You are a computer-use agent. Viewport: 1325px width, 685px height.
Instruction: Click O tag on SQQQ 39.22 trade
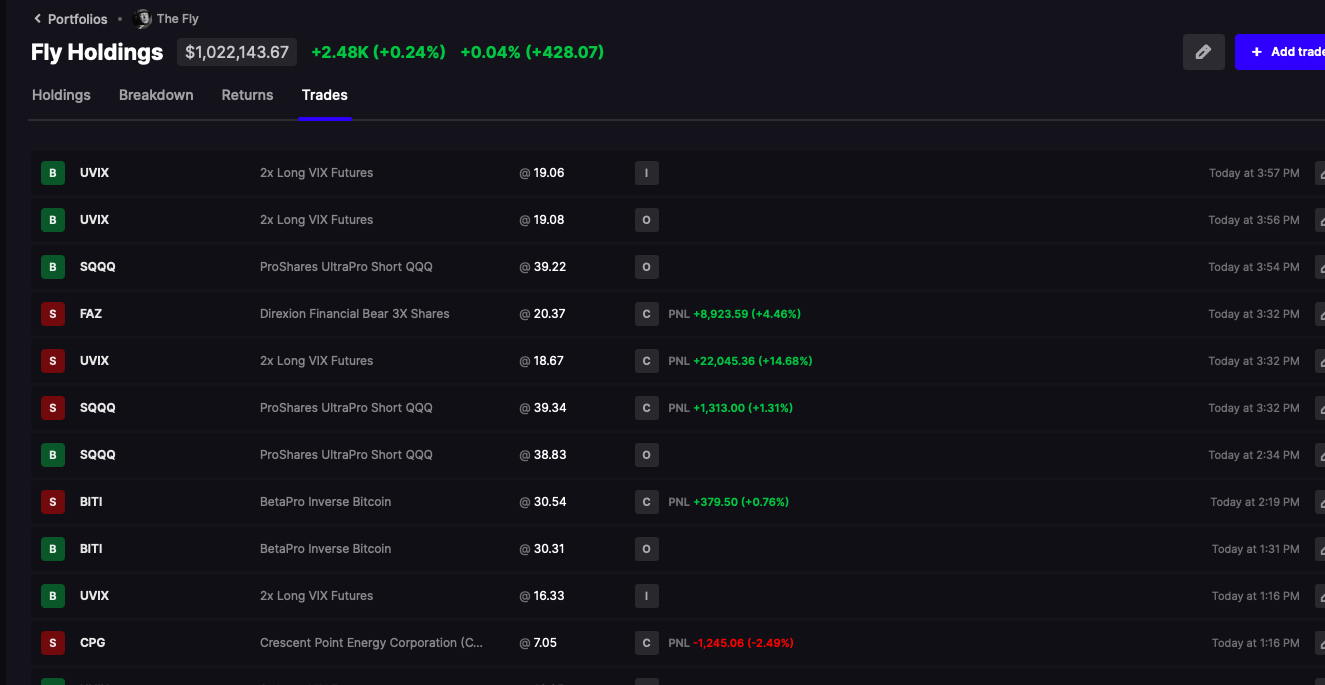647,267
